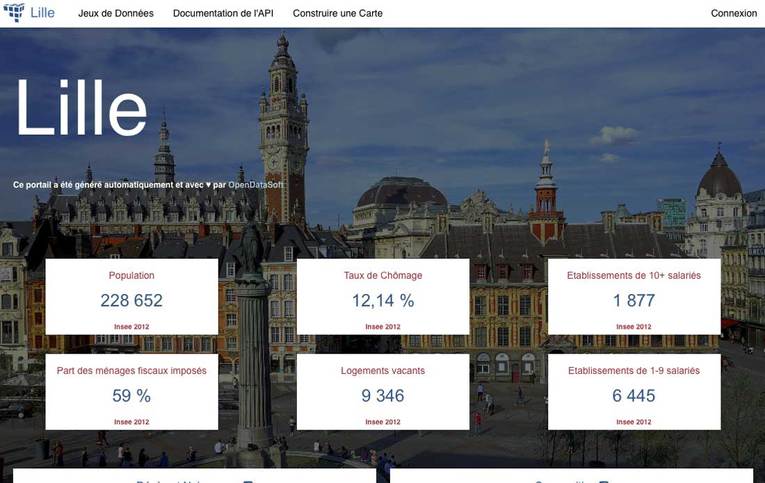
Task: Click the 9 346 vacant housing value
Action: click(x=382, y=396)
